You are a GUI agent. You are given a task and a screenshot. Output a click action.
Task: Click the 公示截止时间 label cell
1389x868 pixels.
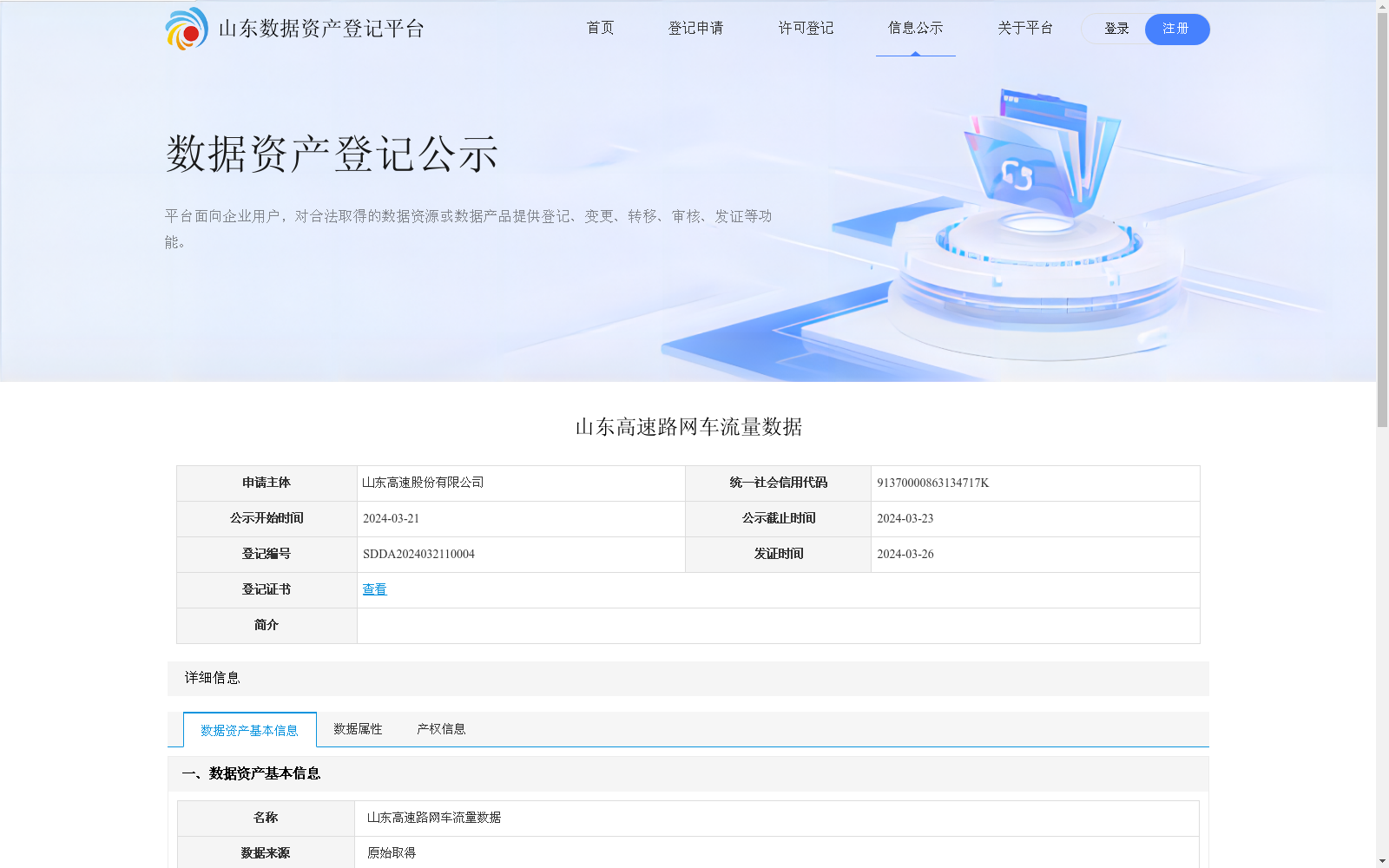[779, 519]
